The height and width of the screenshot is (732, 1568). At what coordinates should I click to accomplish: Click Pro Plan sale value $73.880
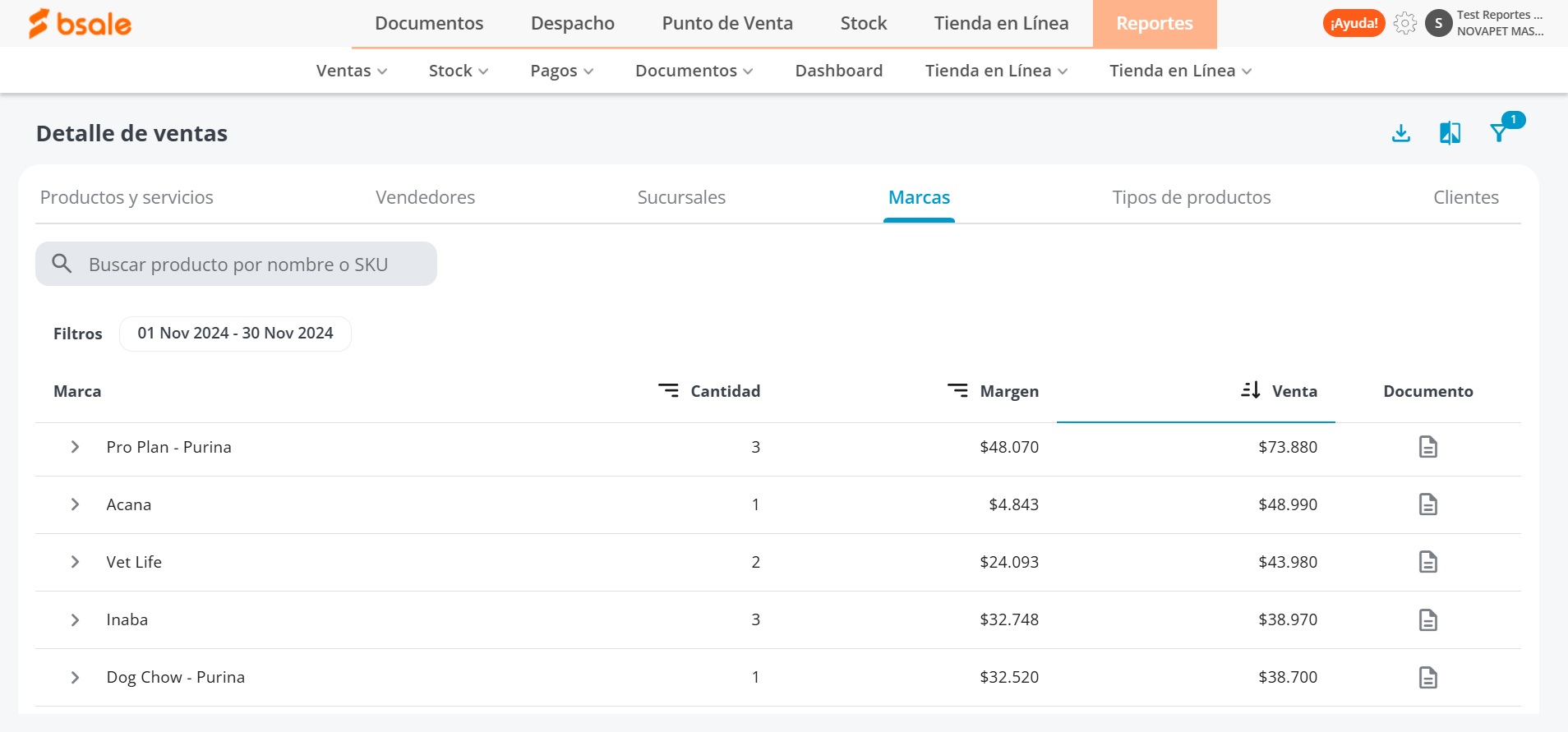pyautogui.click(x=1288, y=447)
